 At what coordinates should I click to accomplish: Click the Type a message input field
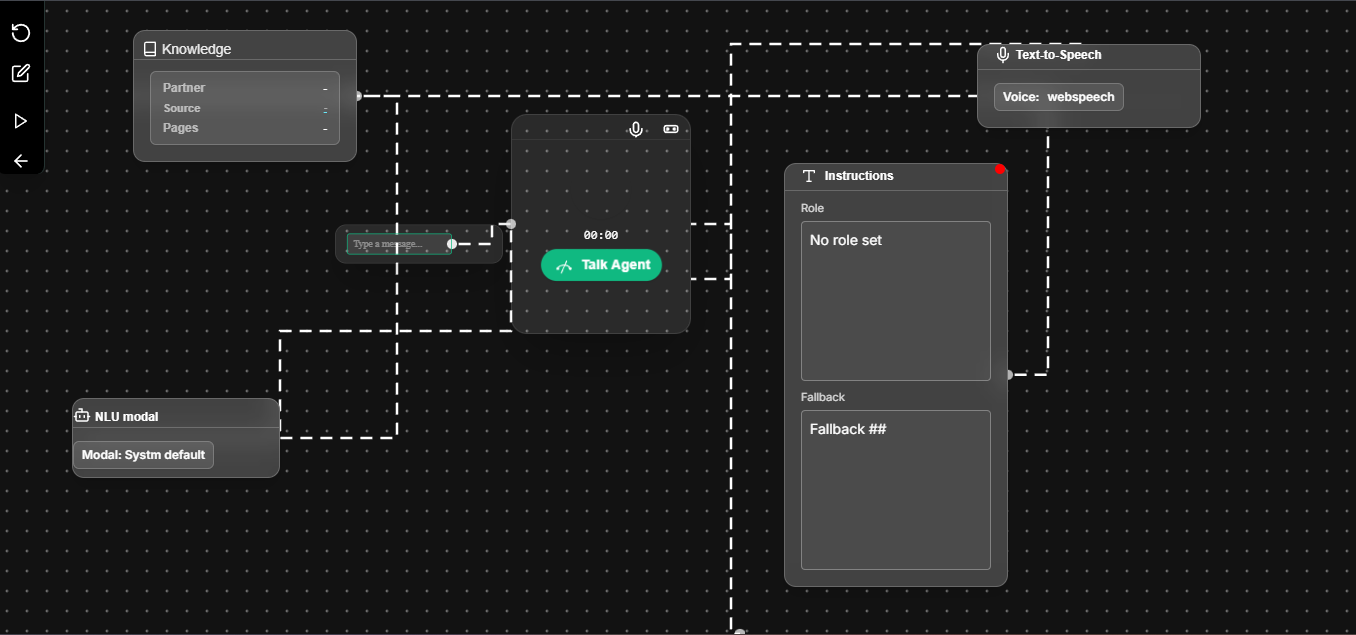pyautogui.click(x=397, y=243)
